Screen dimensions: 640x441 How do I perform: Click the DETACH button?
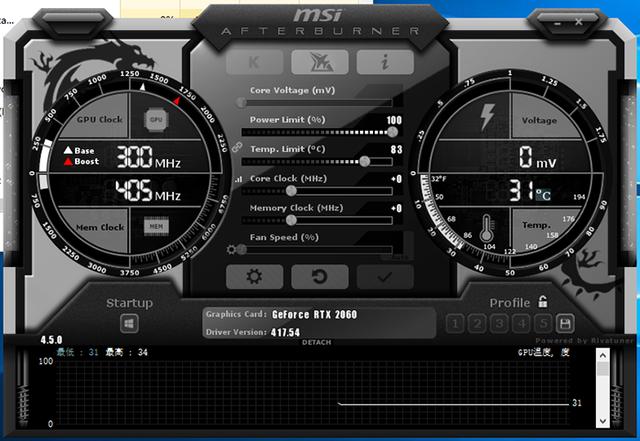coord(316,342)
